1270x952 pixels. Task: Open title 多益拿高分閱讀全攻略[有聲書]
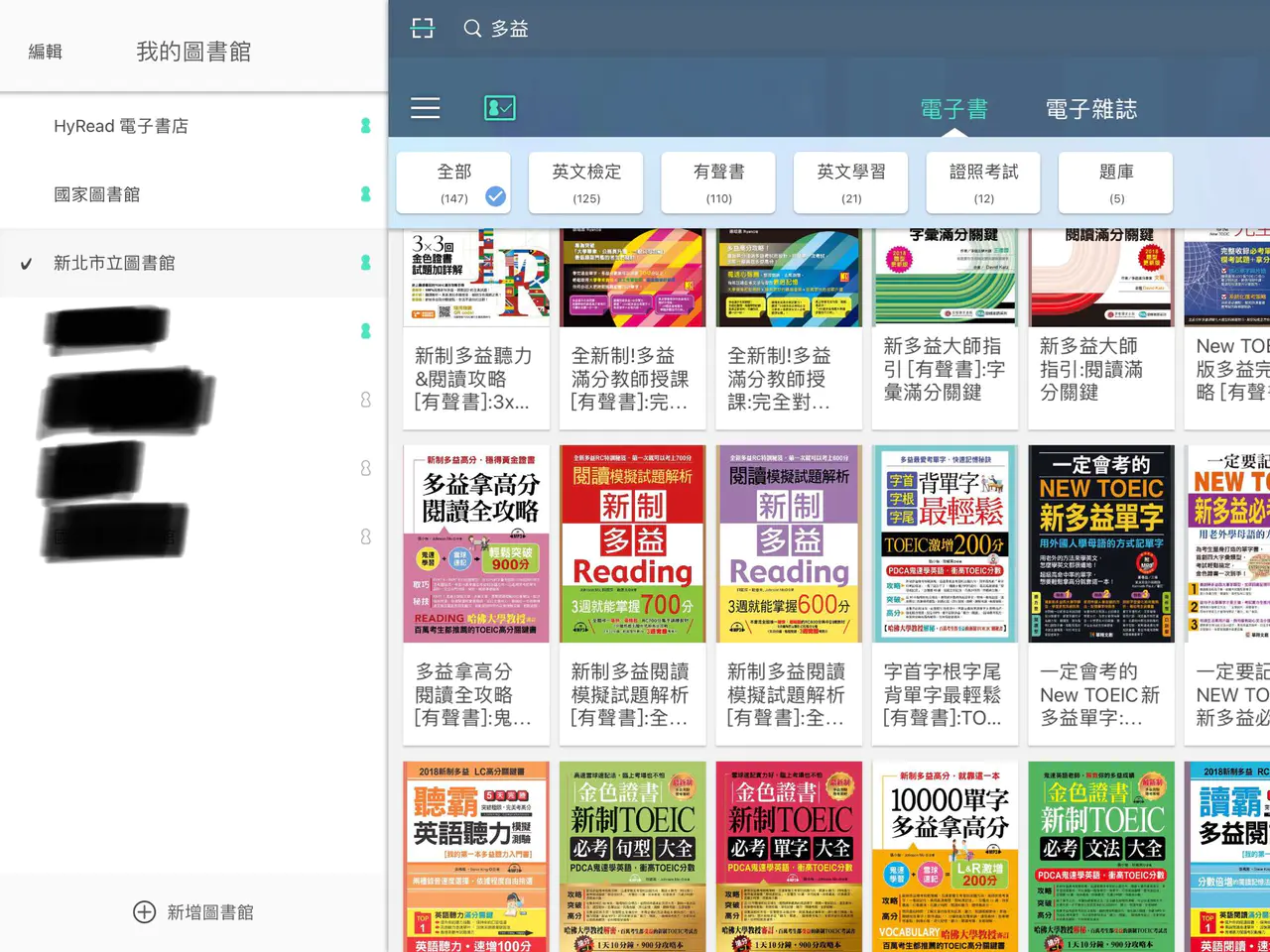tap(474, 695)
